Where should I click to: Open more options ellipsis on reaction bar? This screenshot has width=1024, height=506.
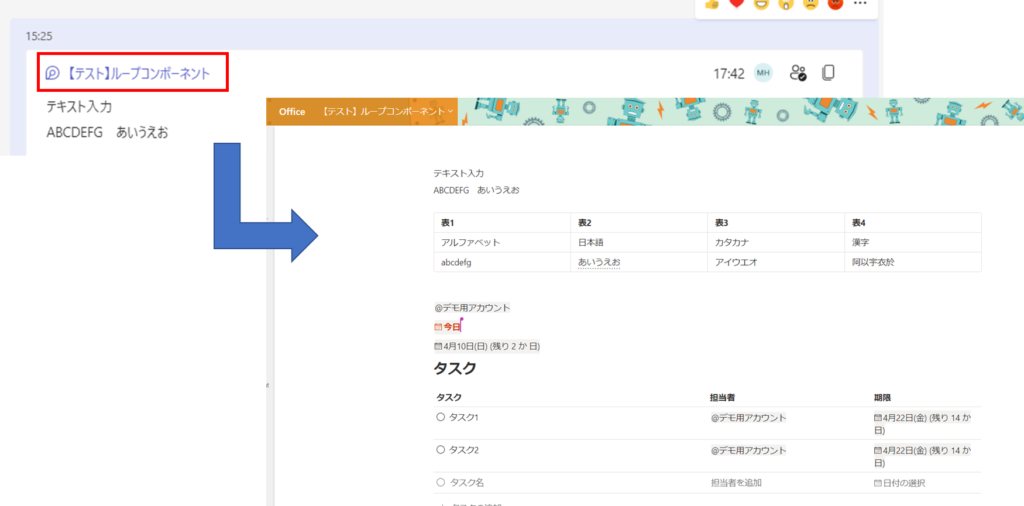[x=860, y=3]
